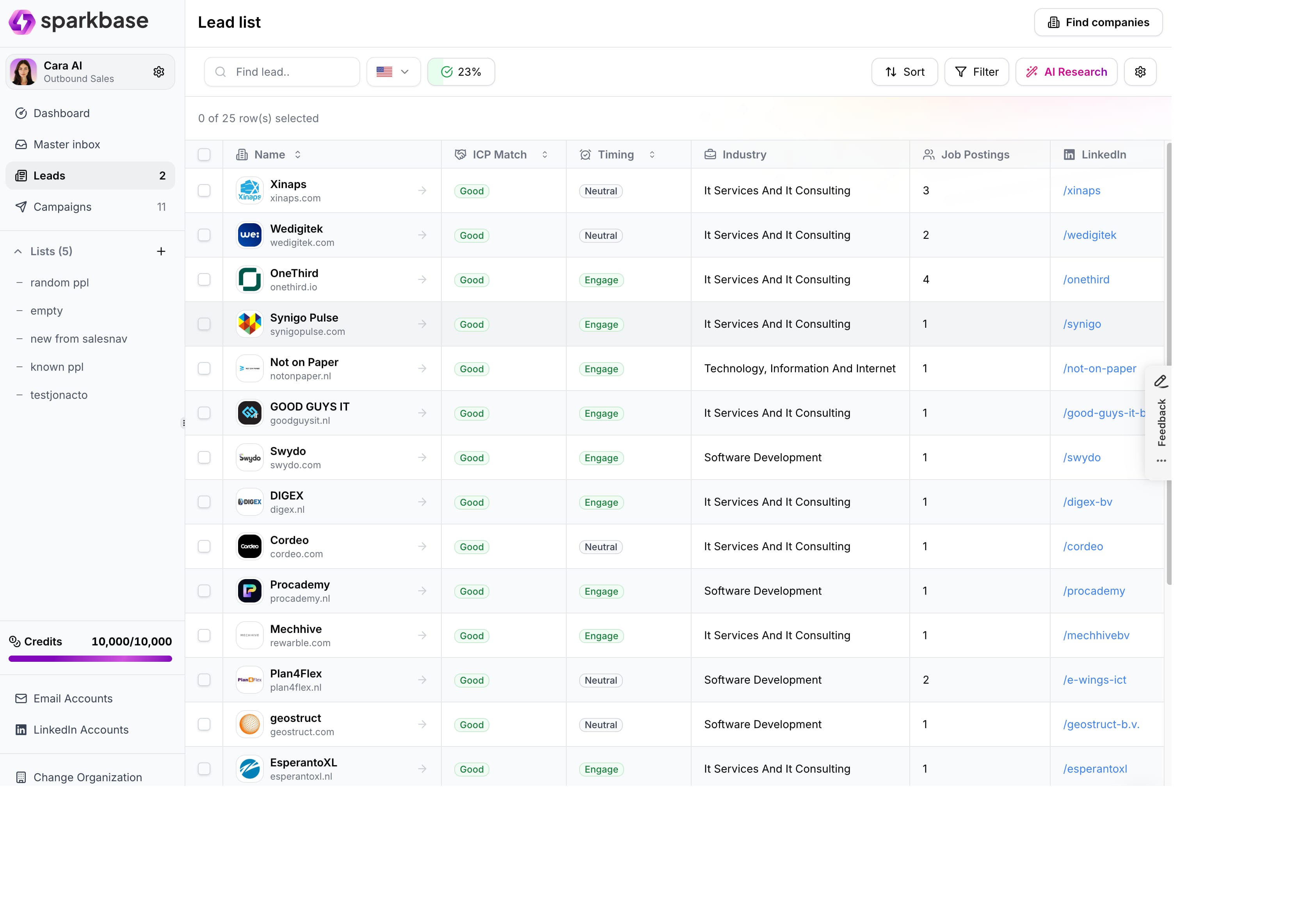Image resolution: width=1316 pixels, height=901 pixels.
Task: Click the EsperantoXL company logo
Action: point(250,769)
